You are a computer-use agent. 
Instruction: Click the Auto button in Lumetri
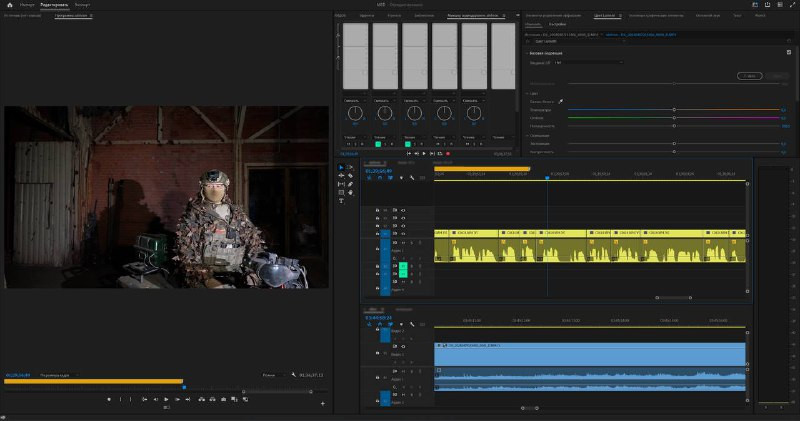tap(748, 75)
